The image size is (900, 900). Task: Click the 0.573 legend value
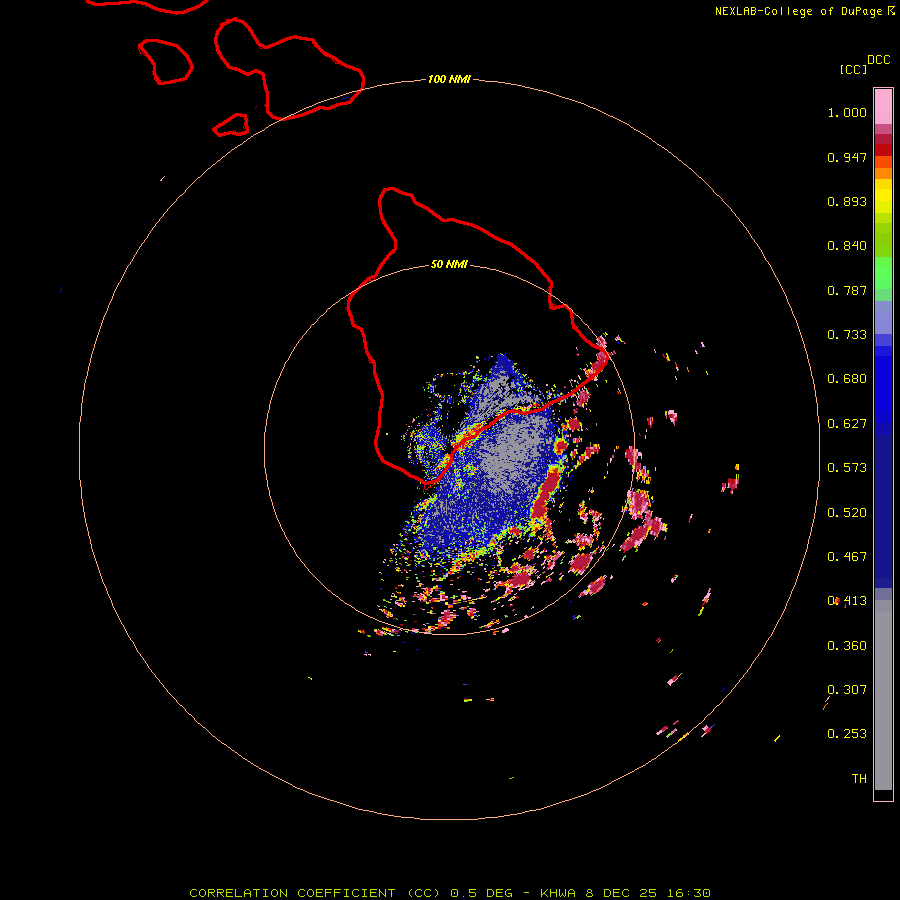pyautogui.click(x=847, y=468)
